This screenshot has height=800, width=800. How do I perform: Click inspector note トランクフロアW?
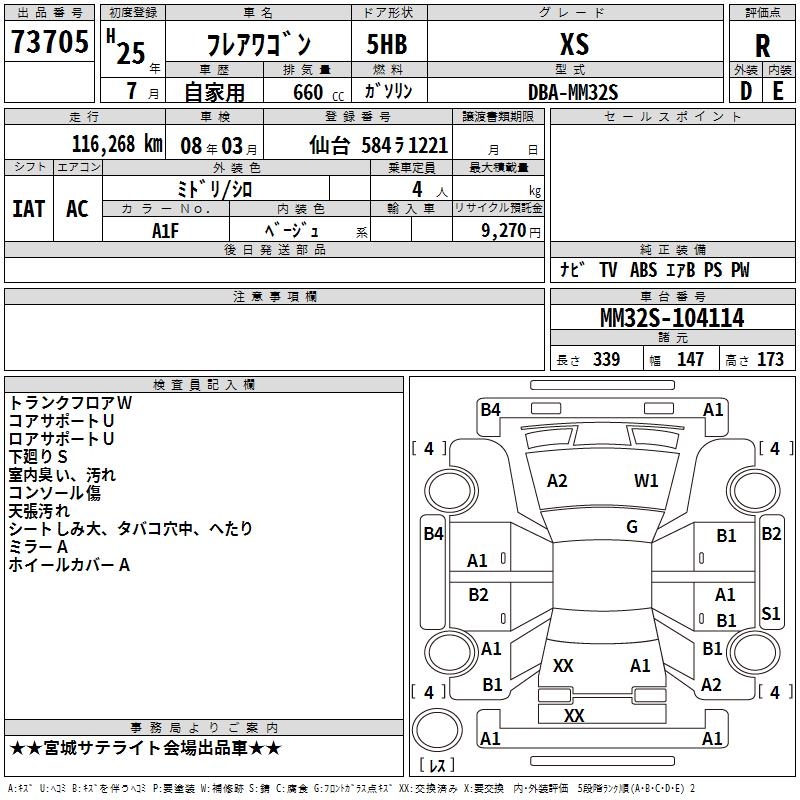(71, 403)
